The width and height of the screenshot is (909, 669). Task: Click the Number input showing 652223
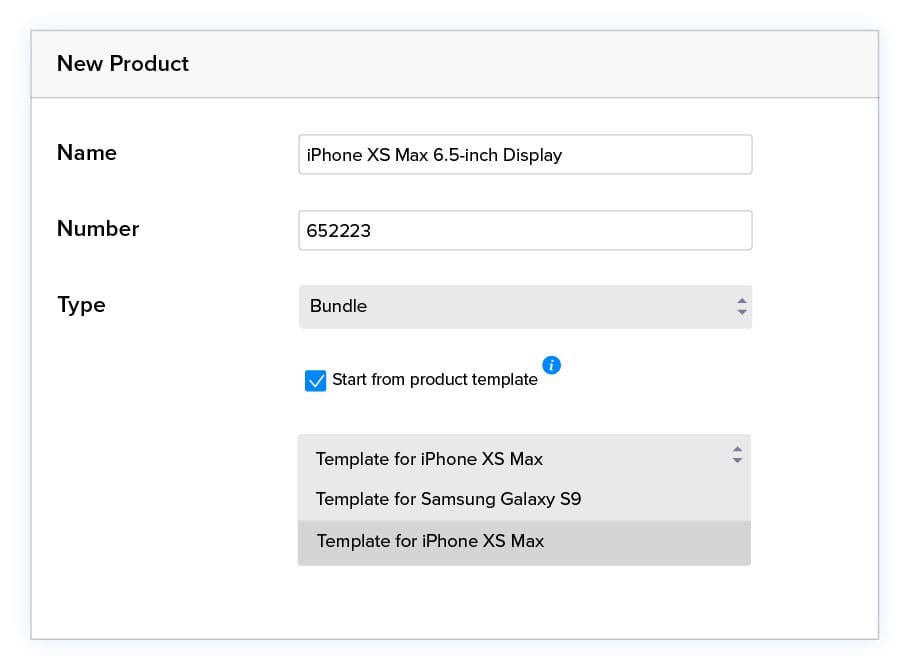click(x=525, y=230)
